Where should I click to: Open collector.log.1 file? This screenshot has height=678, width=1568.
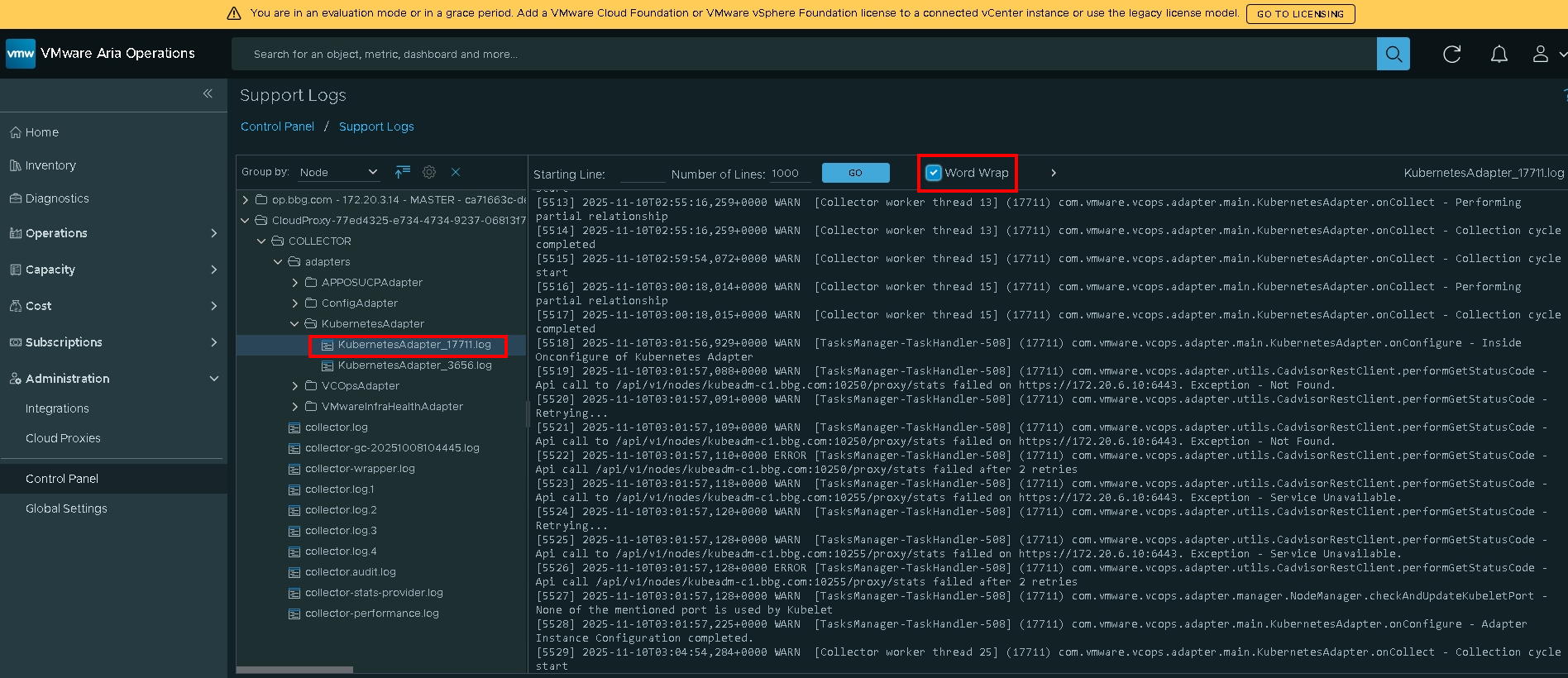339,489
